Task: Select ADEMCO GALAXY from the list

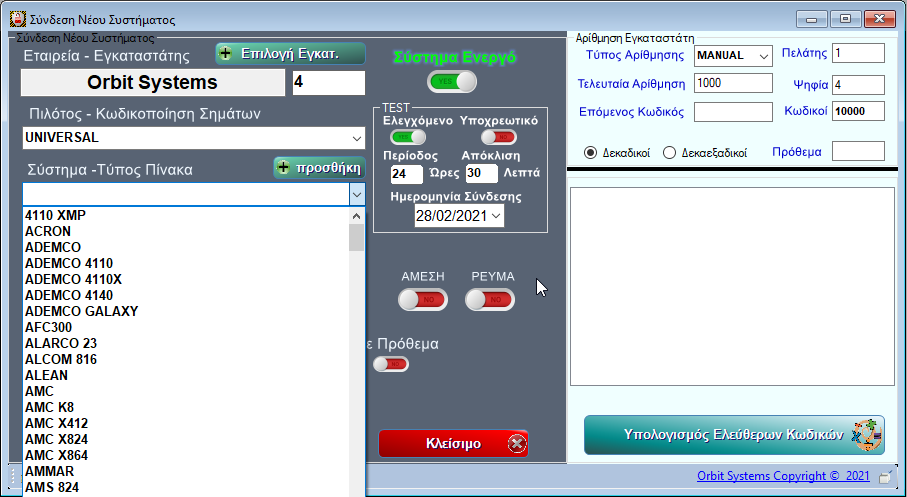Action: tap(81, 311)
